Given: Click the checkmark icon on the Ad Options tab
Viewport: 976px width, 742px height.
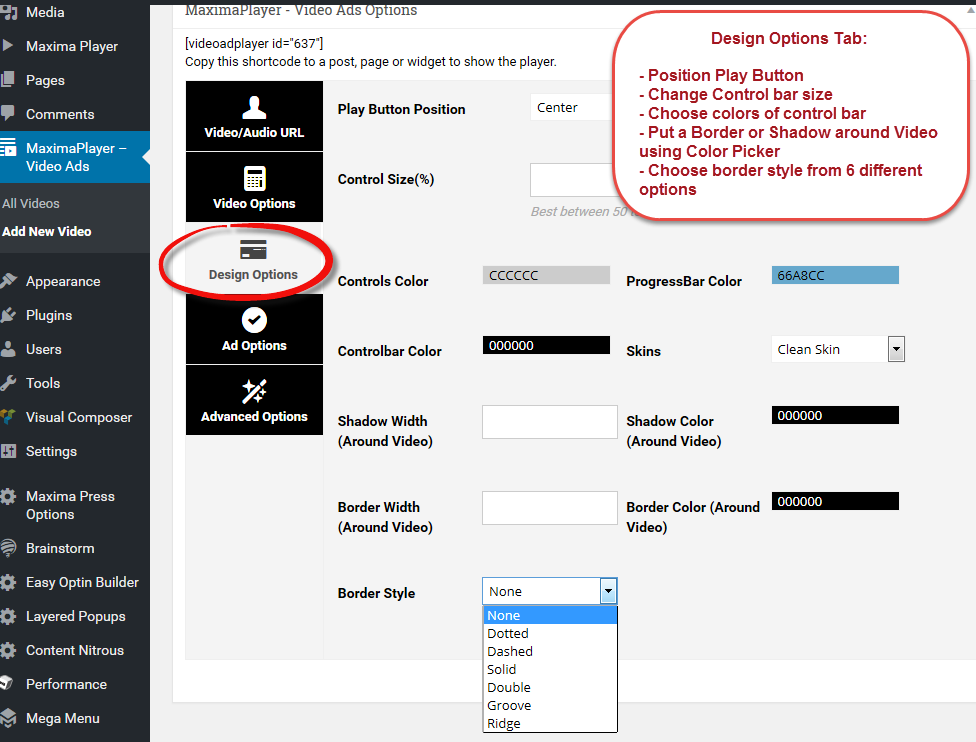Looking at the screenshot, I should click(x=254, y=320).
